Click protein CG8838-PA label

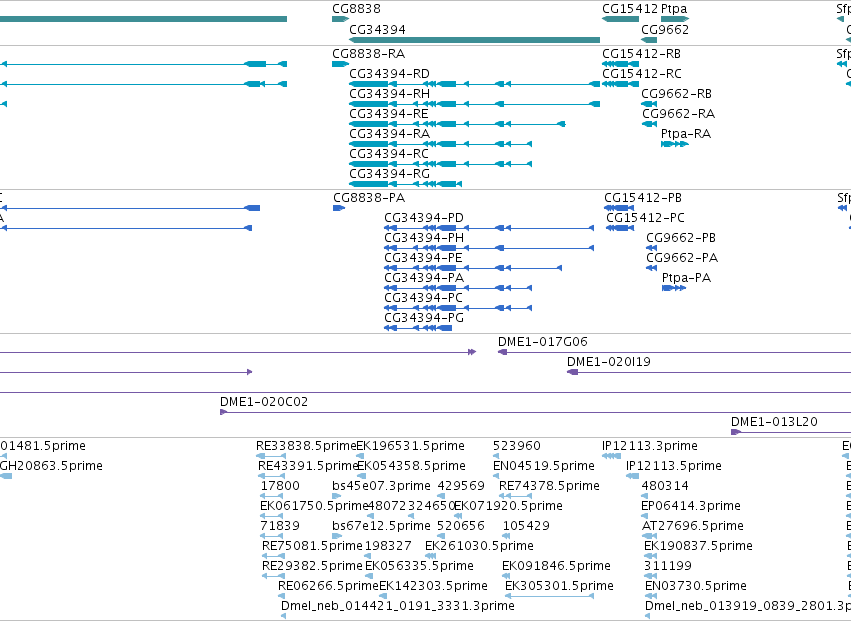(x=369, y=198)
